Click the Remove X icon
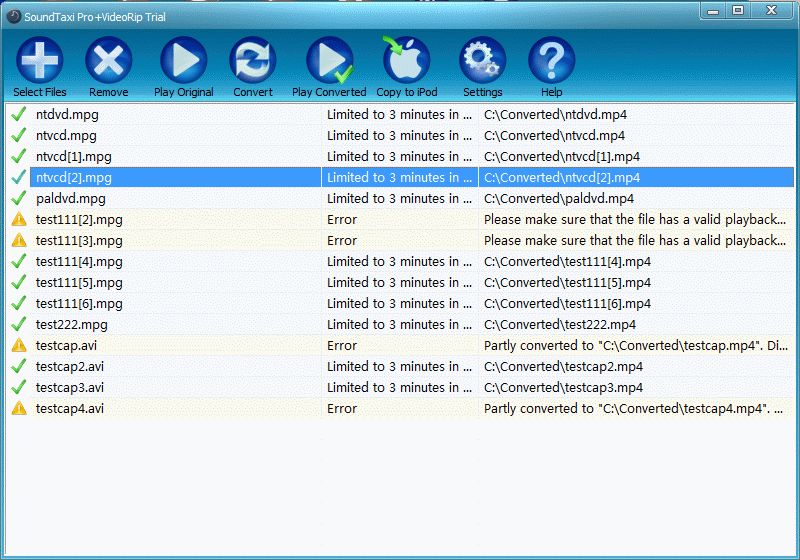Image resolution: width=800 pixels, height=560 pixels. (x=109, y=60)
